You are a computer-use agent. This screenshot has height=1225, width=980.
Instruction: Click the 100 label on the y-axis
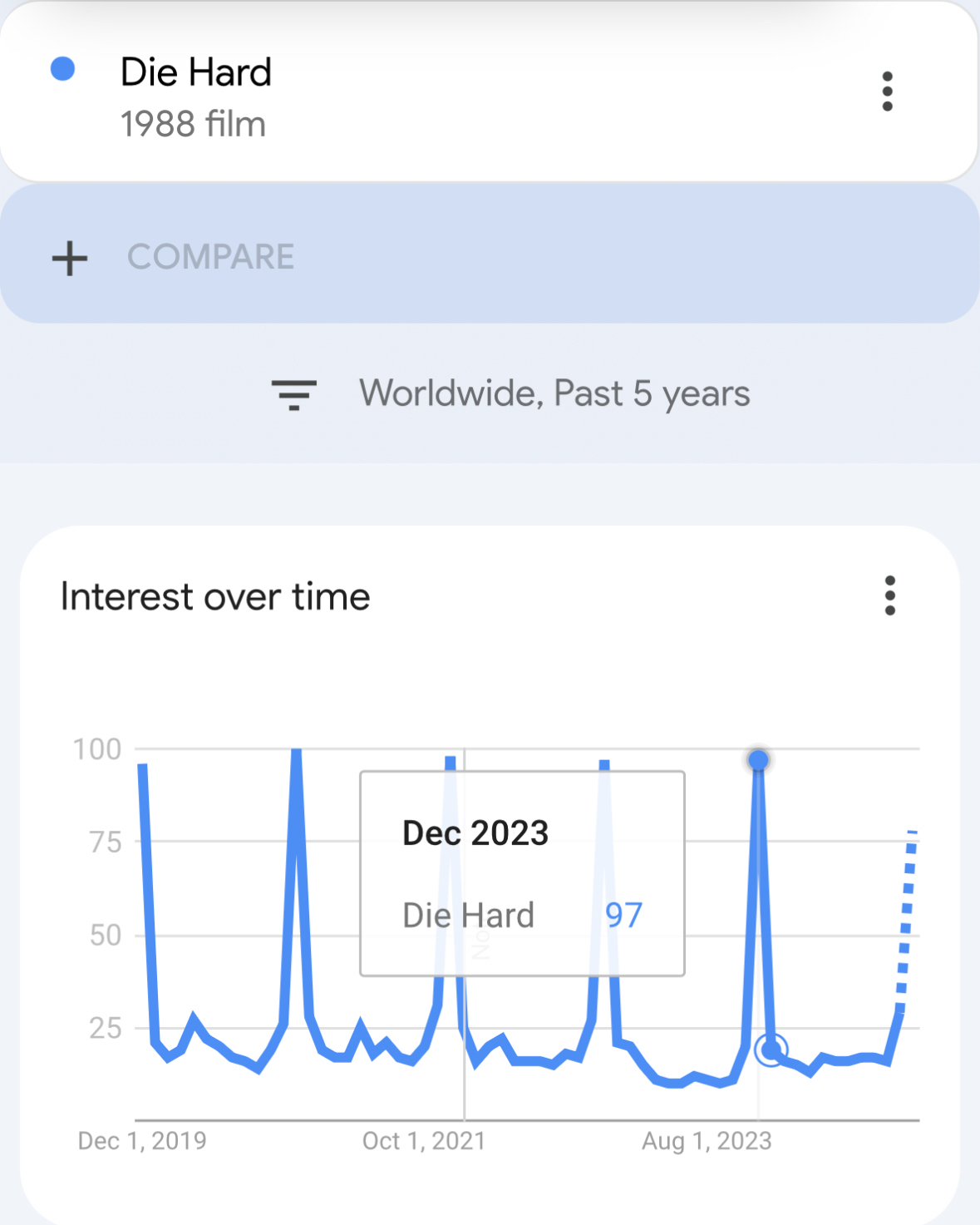tap(97, 749)
